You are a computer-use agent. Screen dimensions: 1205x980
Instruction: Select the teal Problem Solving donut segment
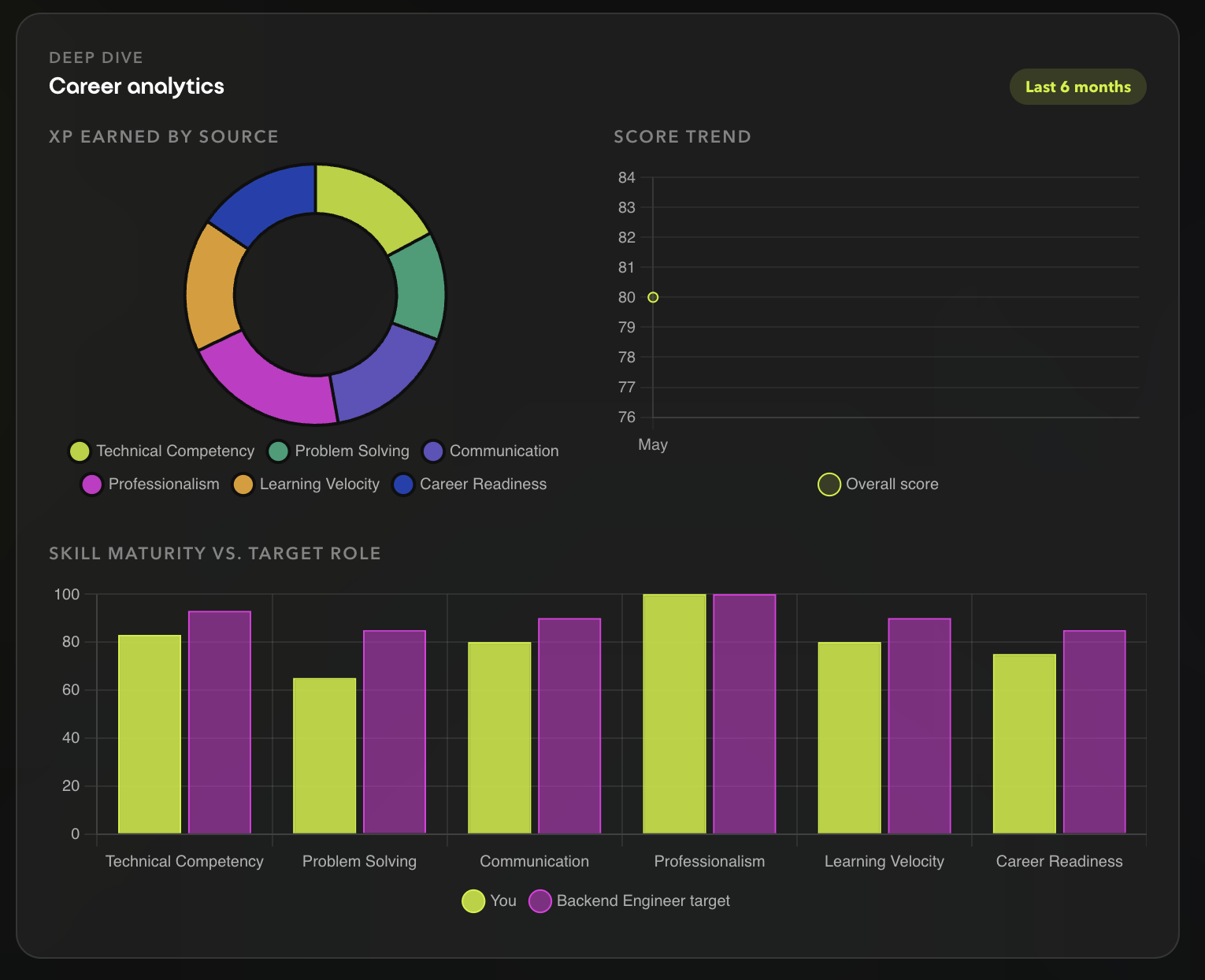(419, 288)
